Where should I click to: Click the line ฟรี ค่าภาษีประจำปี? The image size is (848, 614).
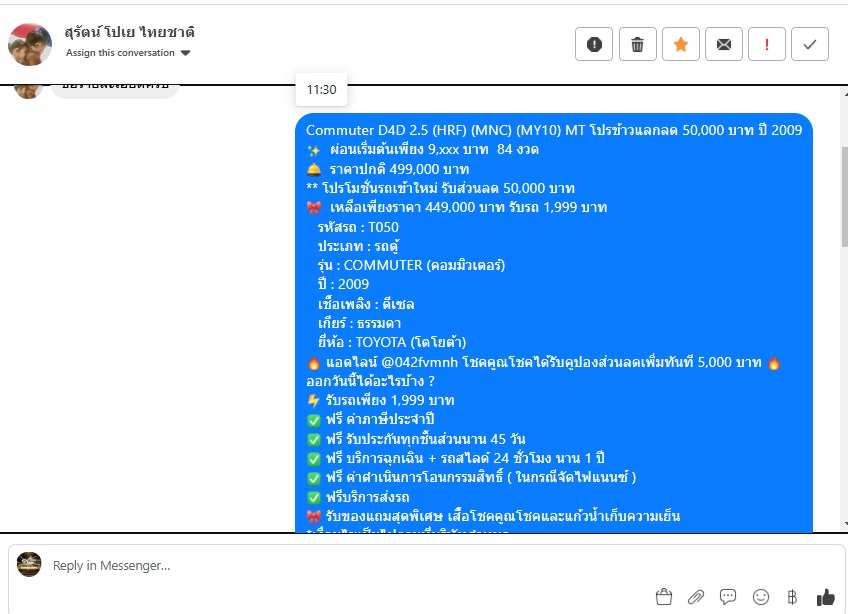point(370,420)
